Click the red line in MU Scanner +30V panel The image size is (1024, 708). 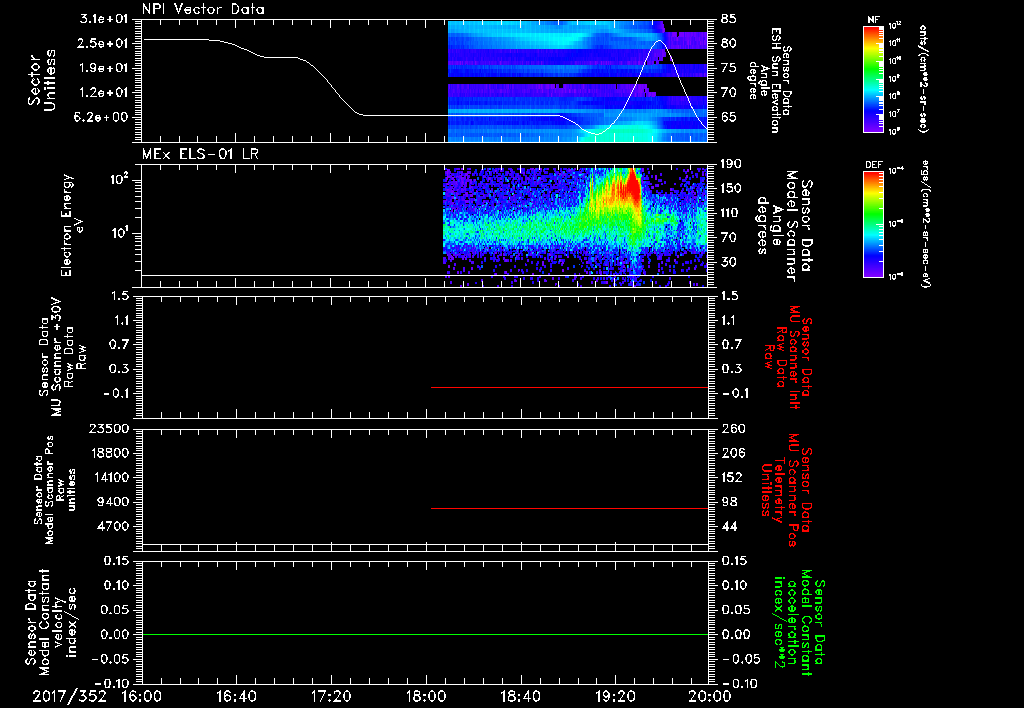[569, 387]
